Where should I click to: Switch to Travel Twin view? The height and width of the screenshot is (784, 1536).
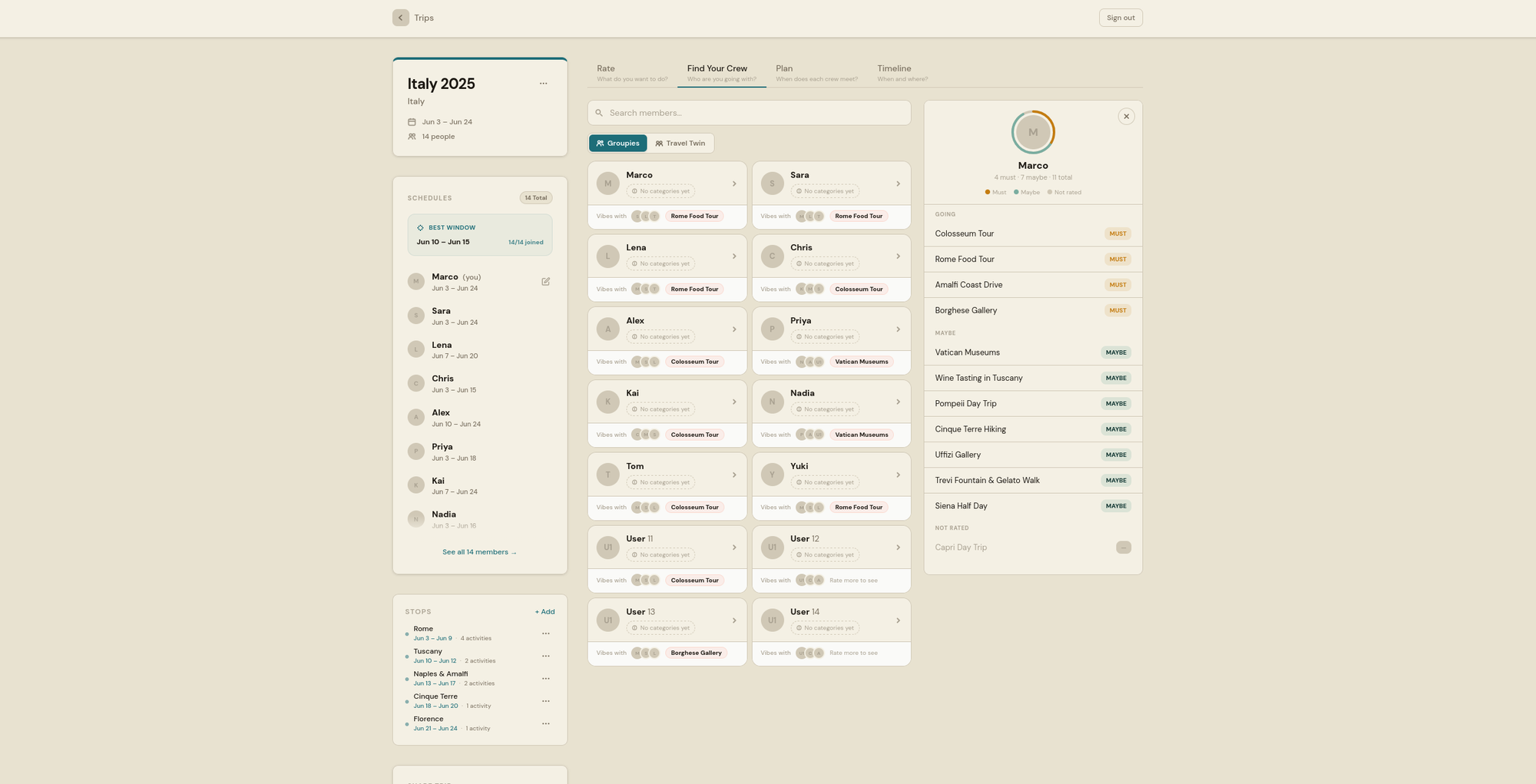(x=680, y=144)
